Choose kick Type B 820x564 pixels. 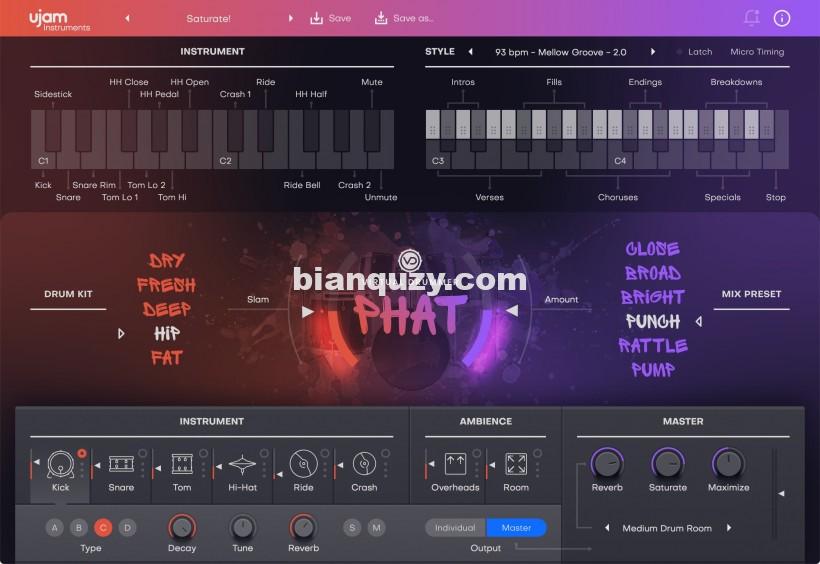coord(79,527)
